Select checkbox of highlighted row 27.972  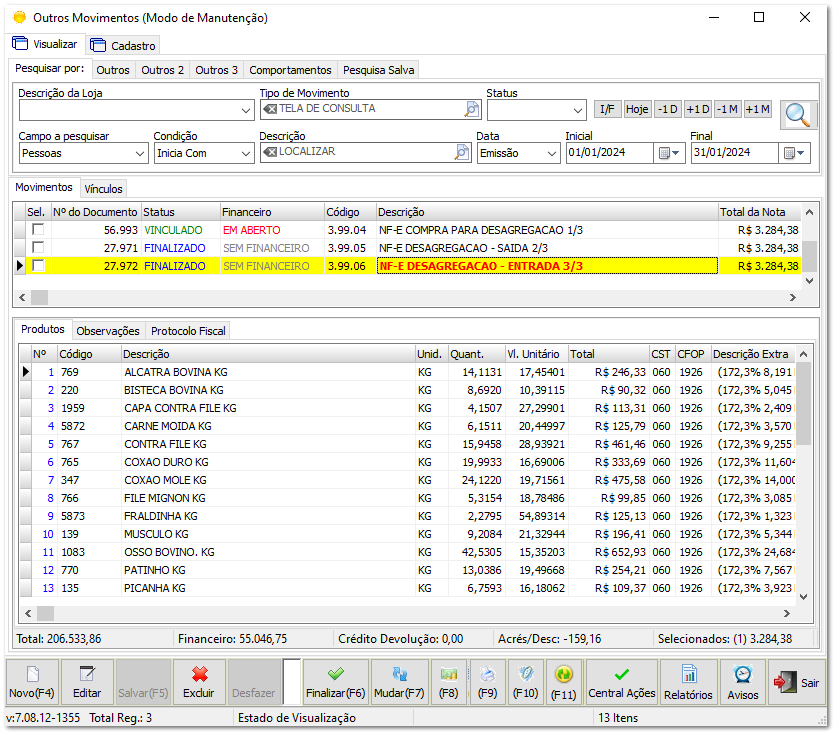tap(38, 266)
